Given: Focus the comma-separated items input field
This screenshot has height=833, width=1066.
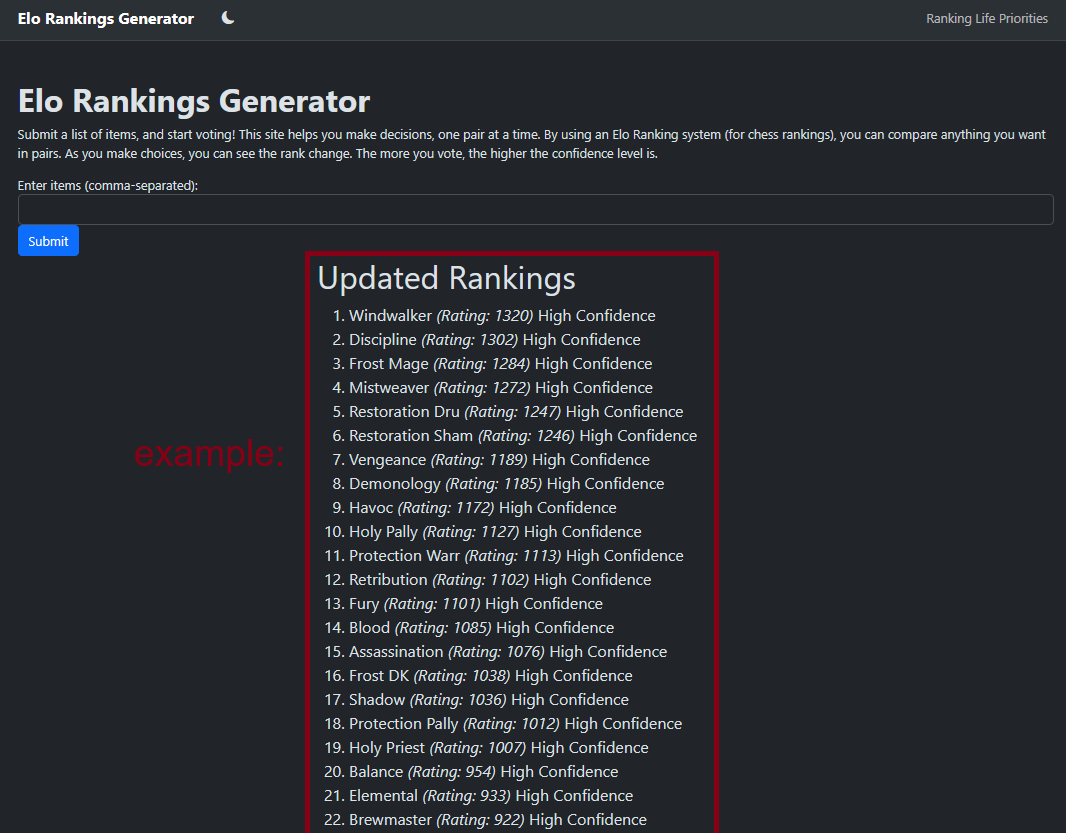Looking at the screenshot, I should [x=536, y=209].
